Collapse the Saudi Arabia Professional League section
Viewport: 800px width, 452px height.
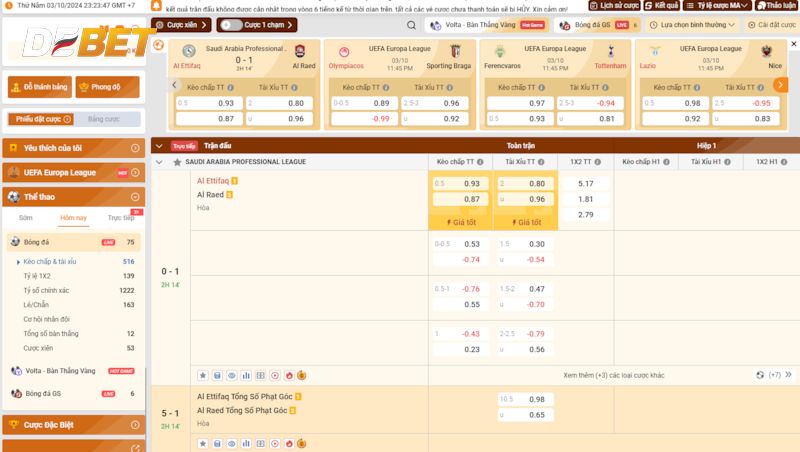(x=158, y=161)
